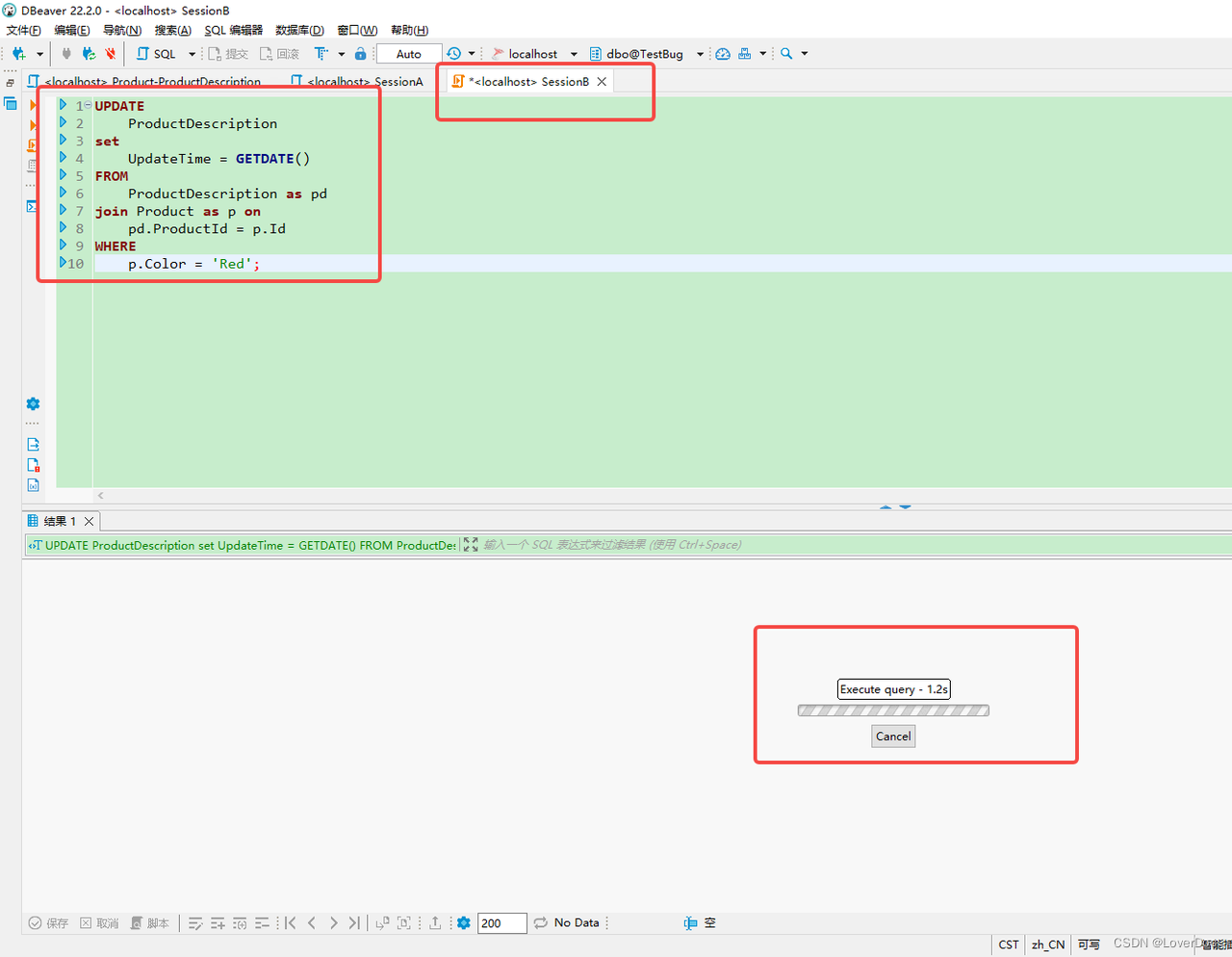Click the 脚本 script button in results bar
The width and height of the screenshot is (1232, 957).
[x=149, y=923]
